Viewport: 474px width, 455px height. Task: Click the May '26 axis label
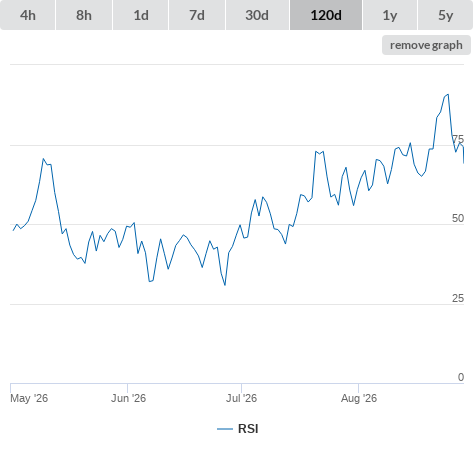tap(29, 398)
